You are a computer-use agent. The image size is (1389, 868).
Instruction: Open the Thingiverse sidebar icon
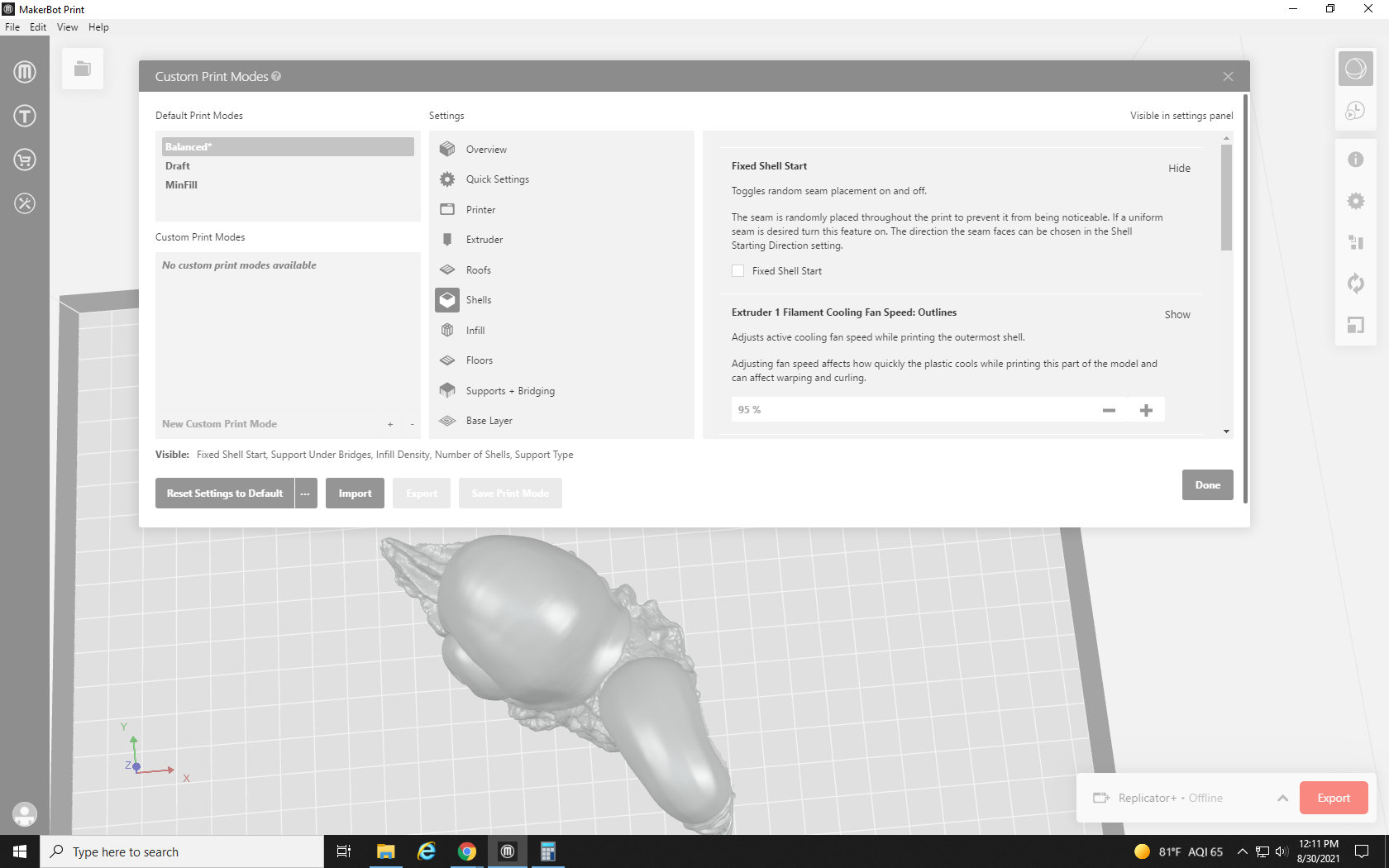pyautogui.click(x=25, y=116)
